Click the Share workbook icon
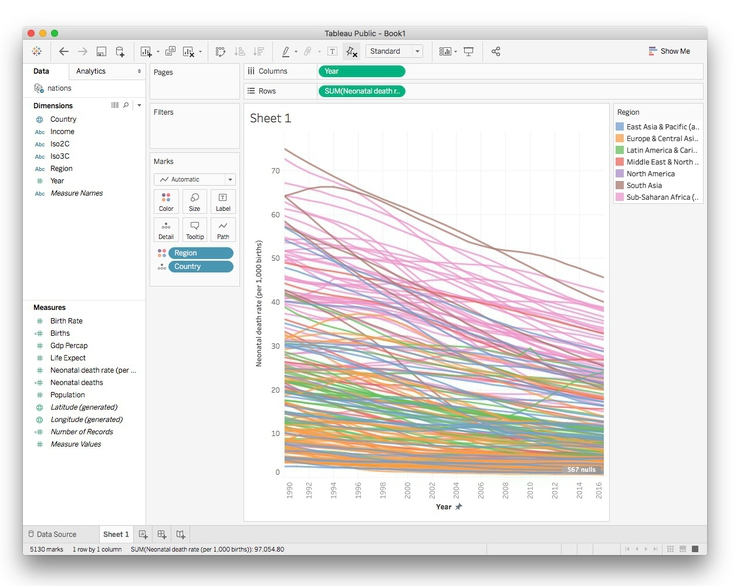The width and height of the screenshot is (733, 586). click(x=496, y=51)
